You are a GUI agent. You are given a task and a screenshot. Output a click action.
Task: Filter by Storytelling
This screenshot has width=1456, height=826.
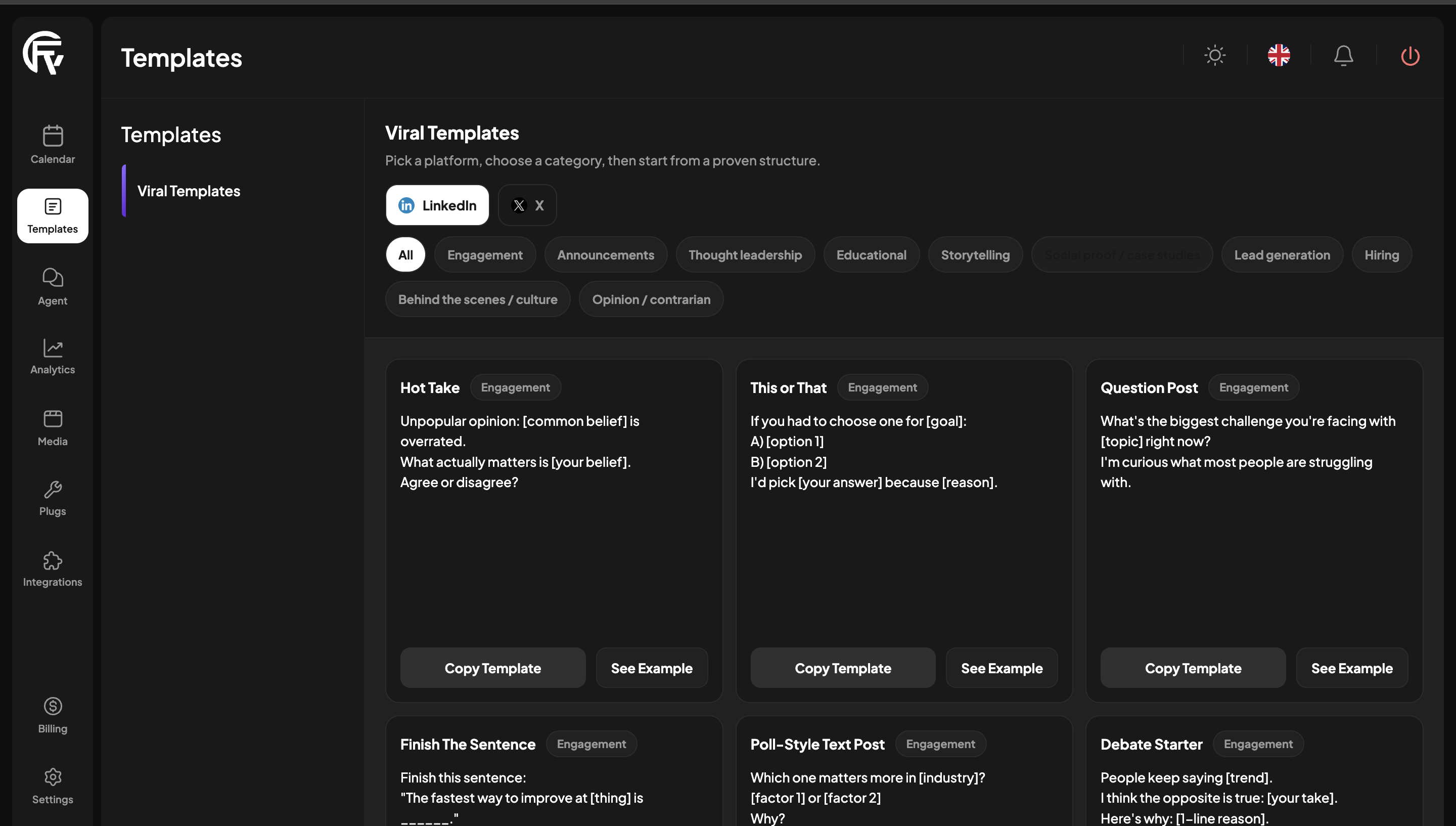tap(975, 255)
